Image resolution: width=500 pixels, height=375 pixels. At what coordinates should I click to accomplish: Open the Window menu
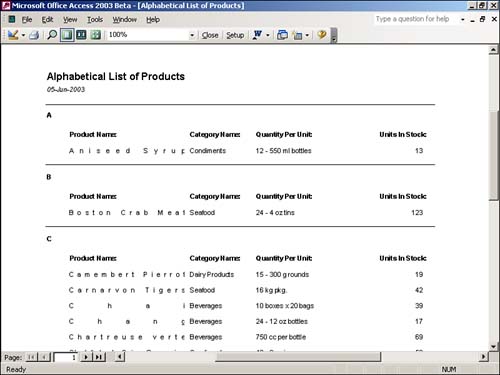(124, 20)
